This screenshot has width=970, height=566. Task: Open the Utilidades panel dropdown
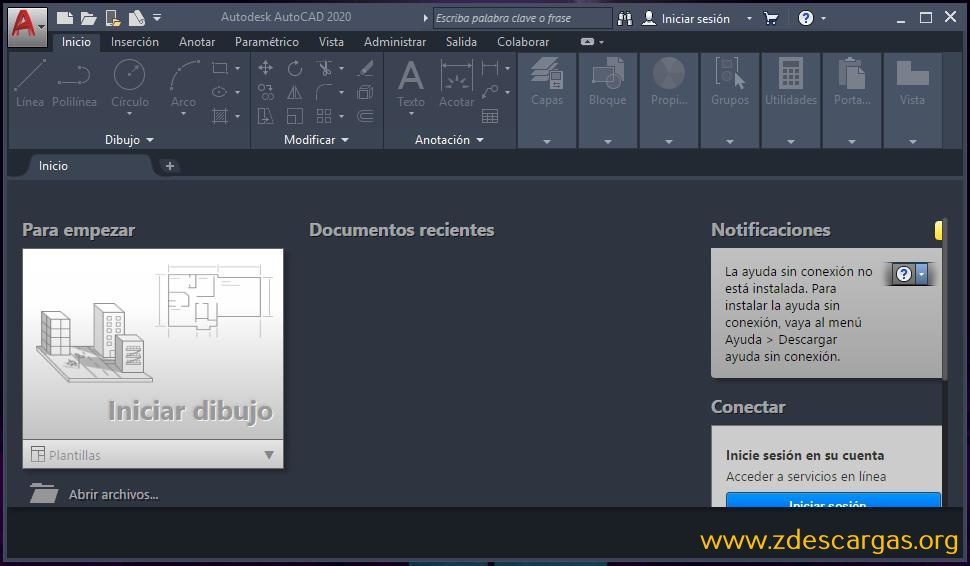pos(791,142)
